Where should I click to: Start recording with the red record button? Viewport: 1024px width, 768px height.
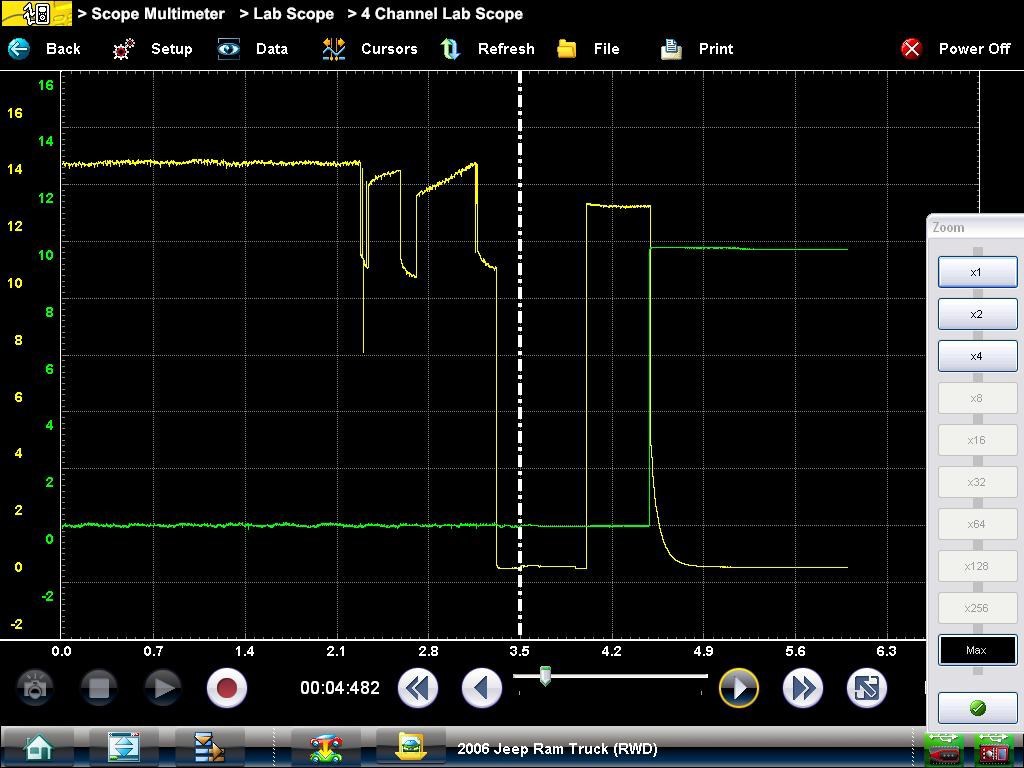(226, 688)
